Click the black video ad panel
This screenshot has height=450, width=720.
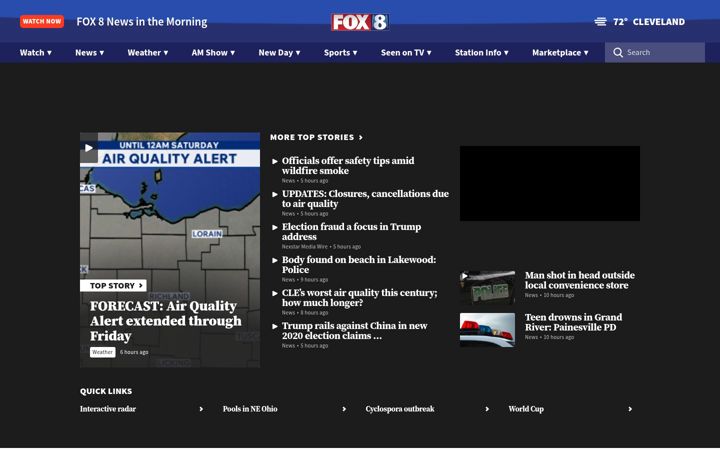[550, 183]
